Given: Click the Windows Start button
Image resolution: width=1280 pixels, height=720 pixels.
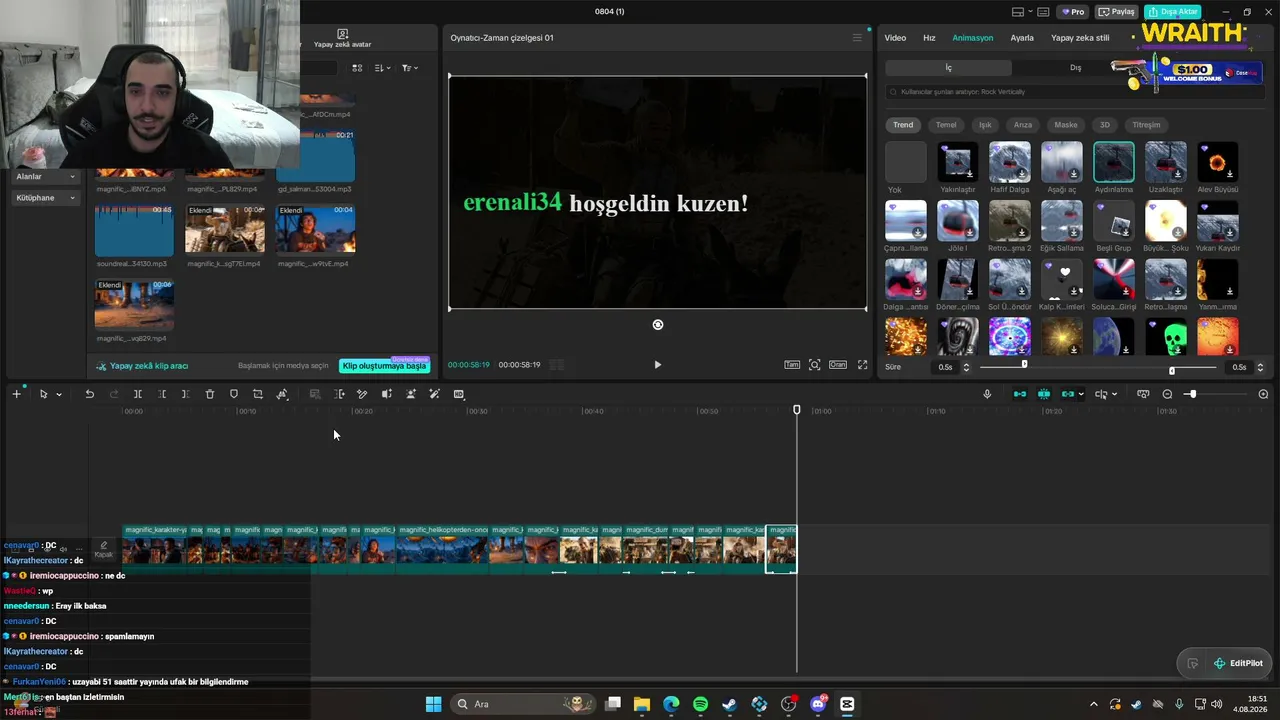Looking at the screenshot, I should [433, 704].
